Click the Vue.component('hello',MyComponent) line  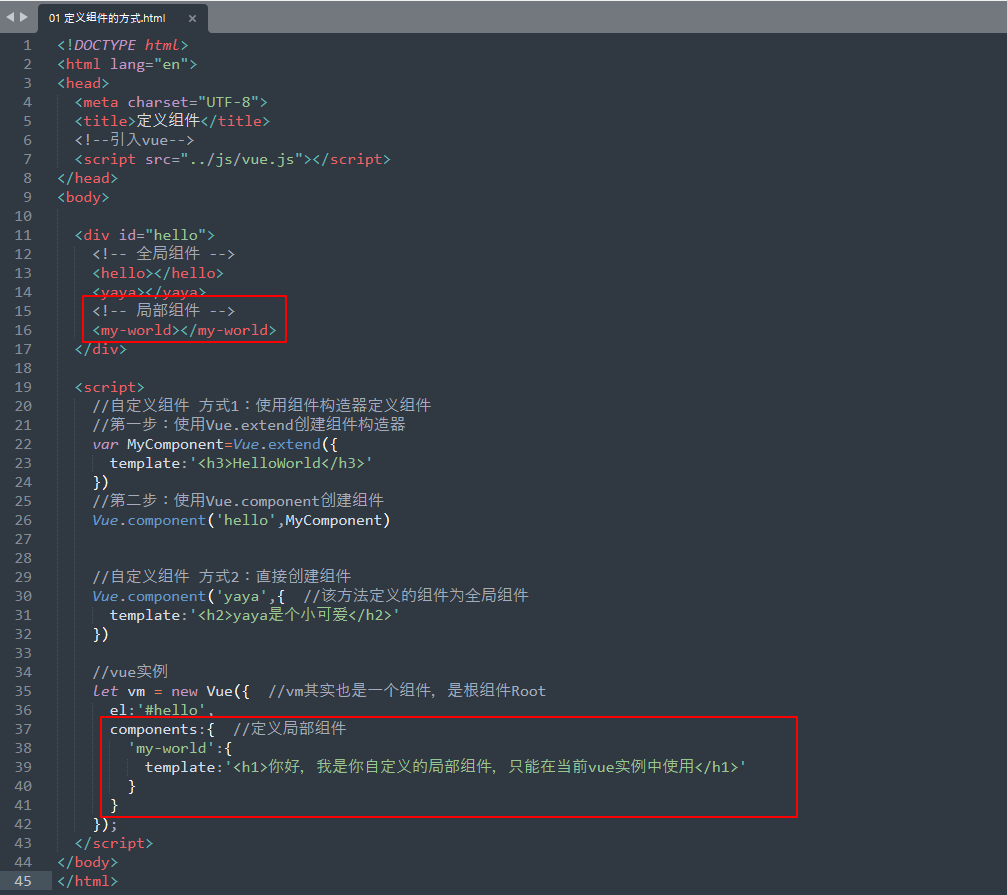[x=241, y=520]
